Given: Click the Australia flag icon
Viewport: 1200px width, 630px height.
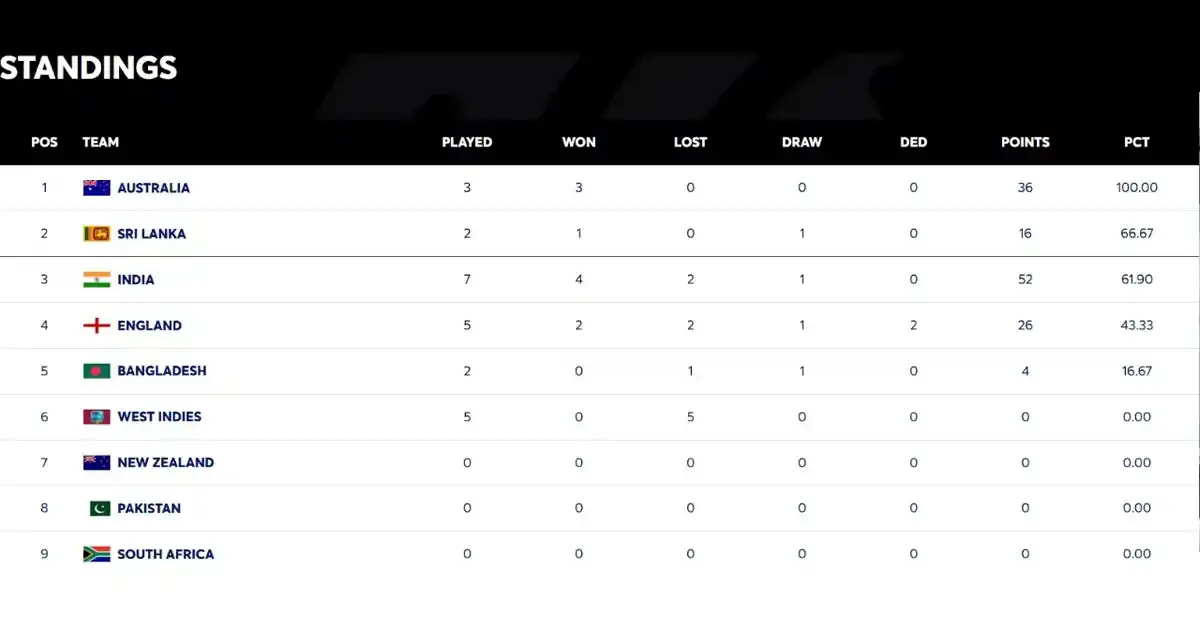Looking at the screenshot, I should 96,188.
